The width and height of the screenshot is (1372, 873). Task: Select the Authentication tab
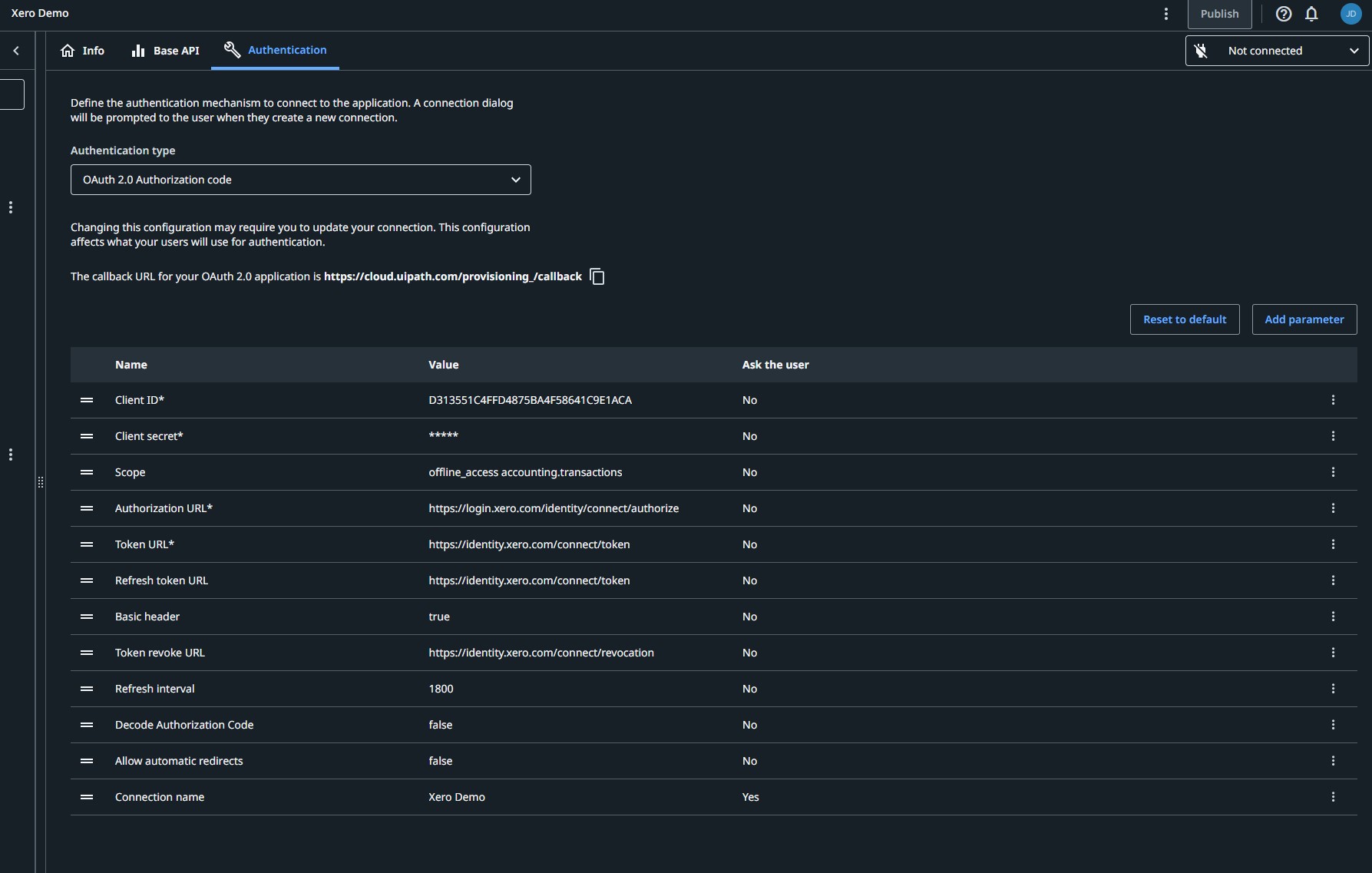(275, 50)
